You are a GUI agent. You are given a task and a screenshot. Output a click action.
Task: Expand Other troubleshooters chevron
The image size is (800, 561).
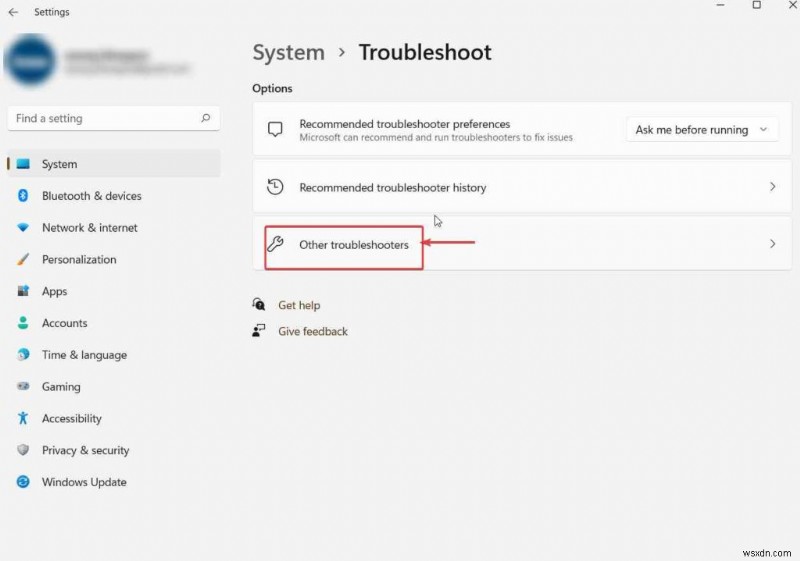pyautogui.click(x=772, y=244)
